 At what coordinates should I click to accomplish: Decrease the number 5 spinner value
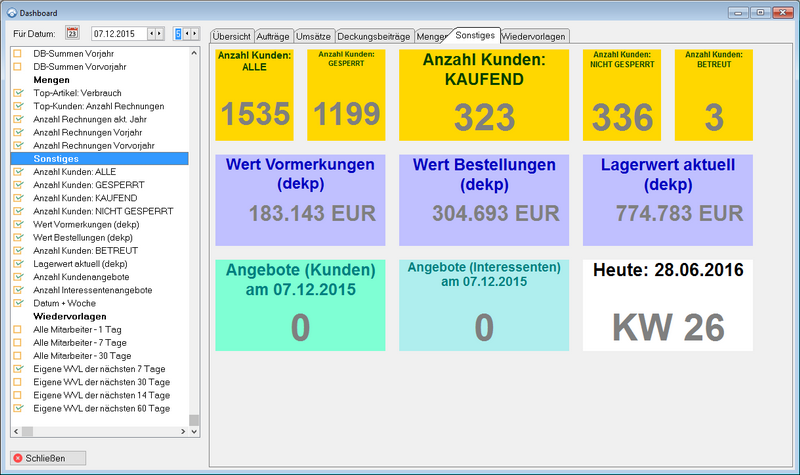[x=186, y=34]
